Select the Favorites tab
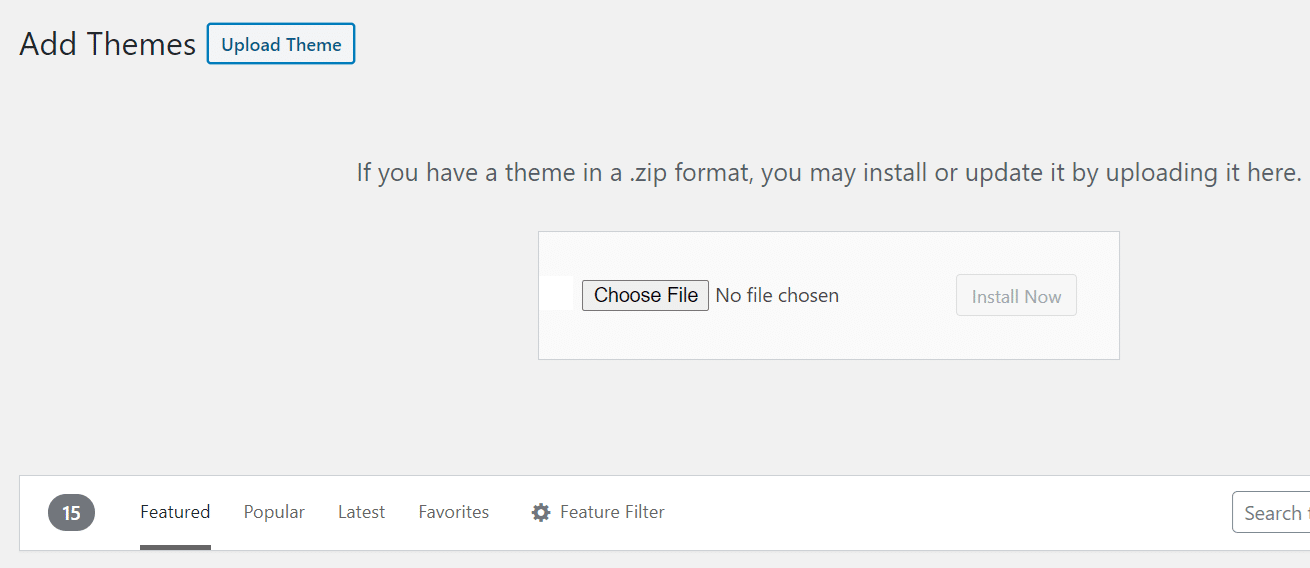 454,512
